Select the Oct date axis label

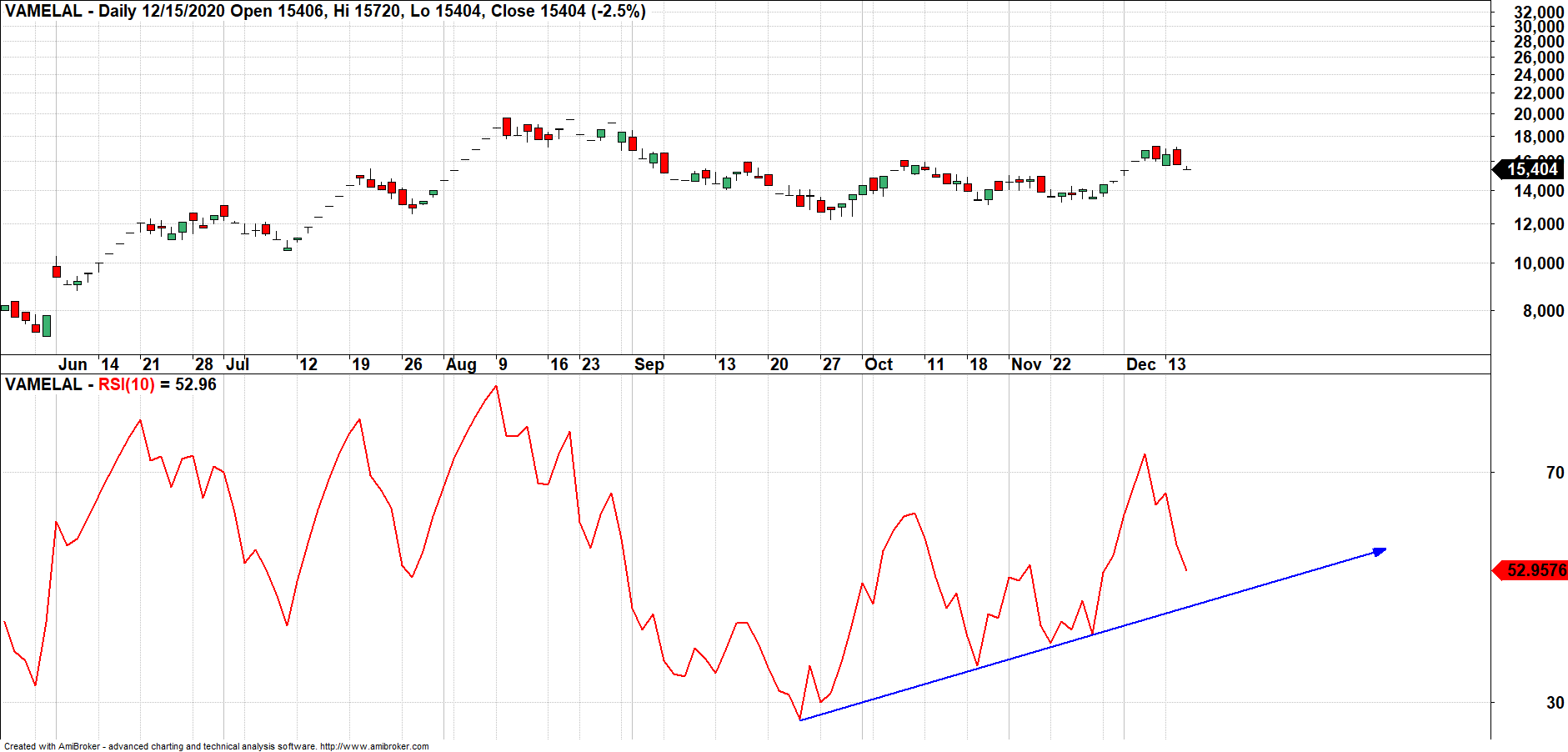[878, 364]
